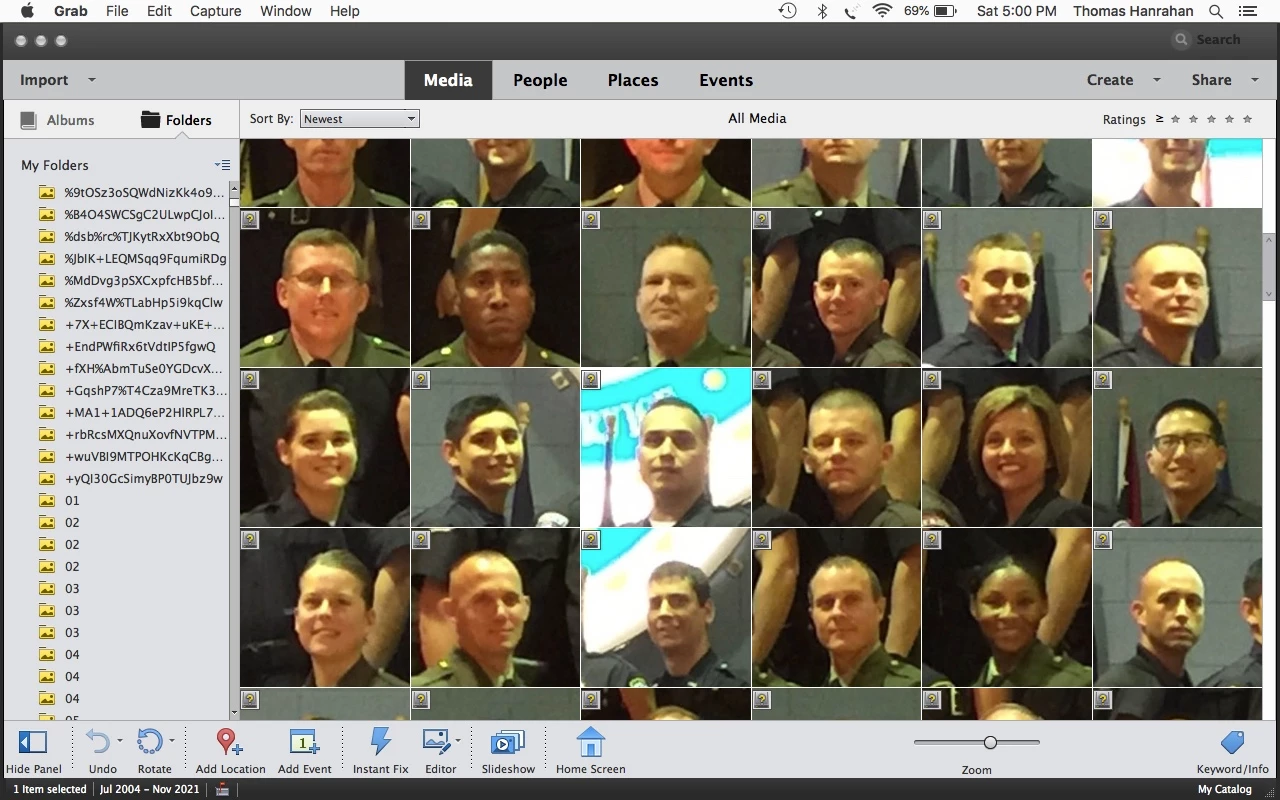Click in the Search field

click(x=1220, y=40)
